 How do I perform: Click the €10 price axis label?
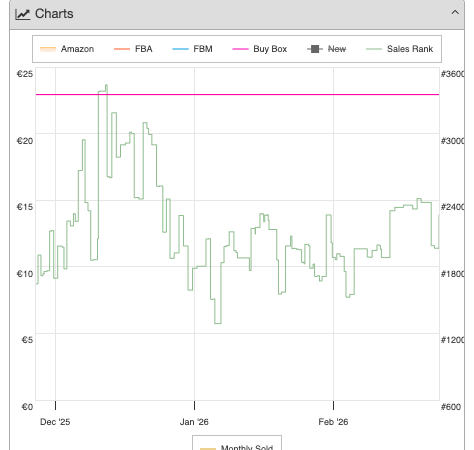point(25,274)
